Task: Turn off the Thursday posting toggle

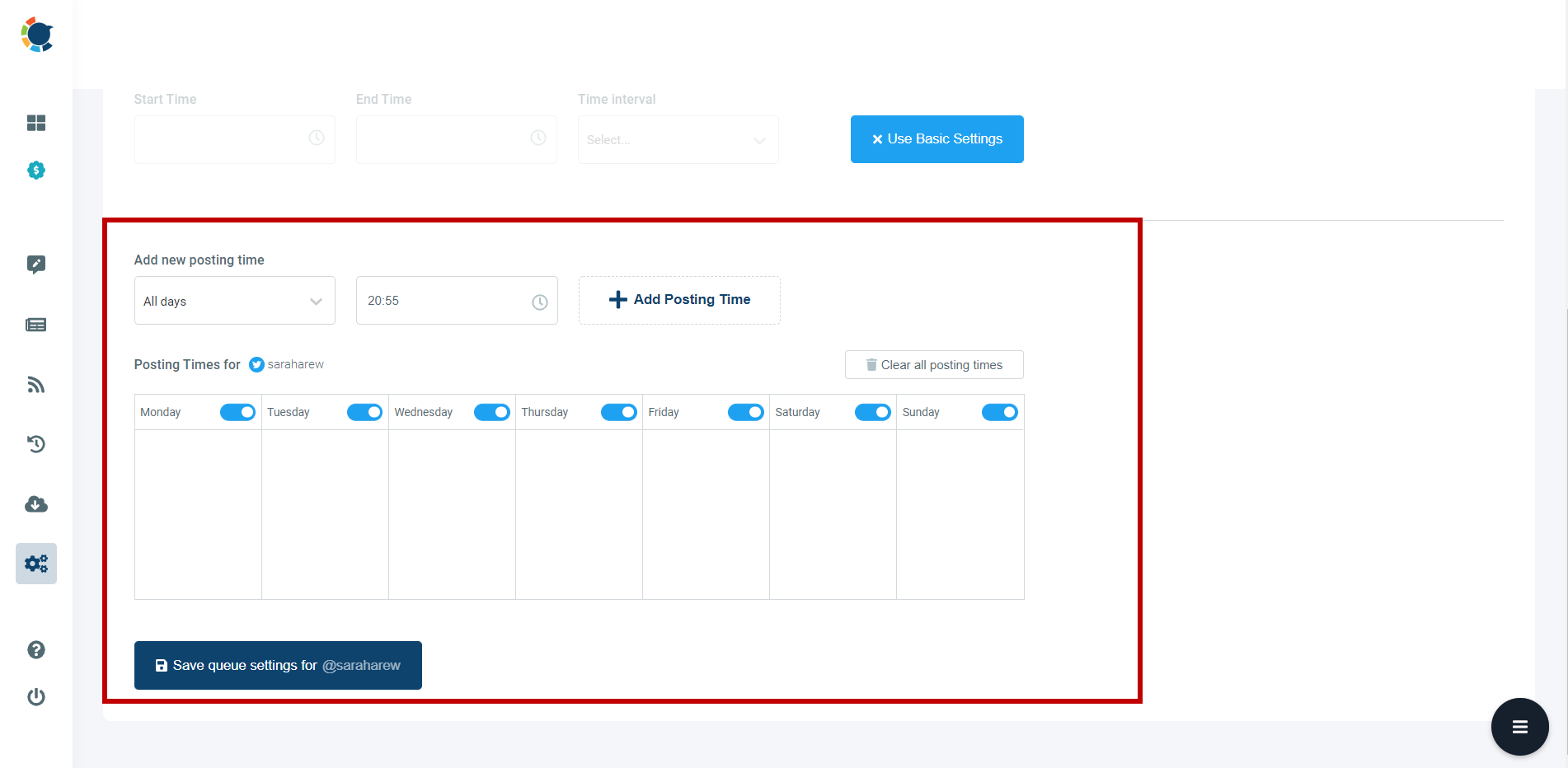Action: point(619,412)
